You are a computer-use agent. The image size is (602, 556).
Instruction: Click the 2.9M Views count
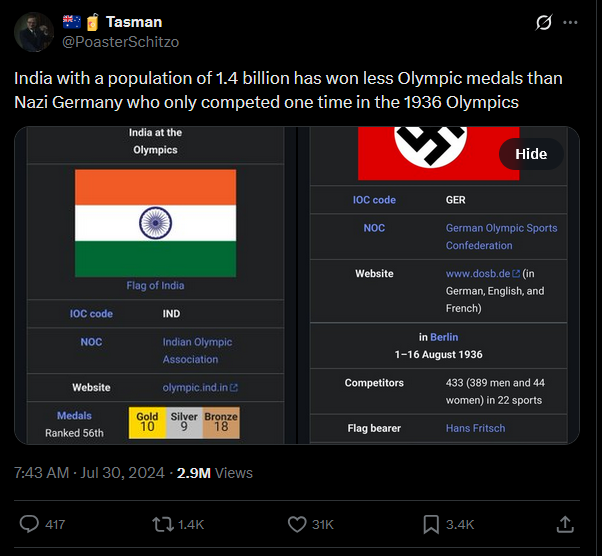[215, 473]
